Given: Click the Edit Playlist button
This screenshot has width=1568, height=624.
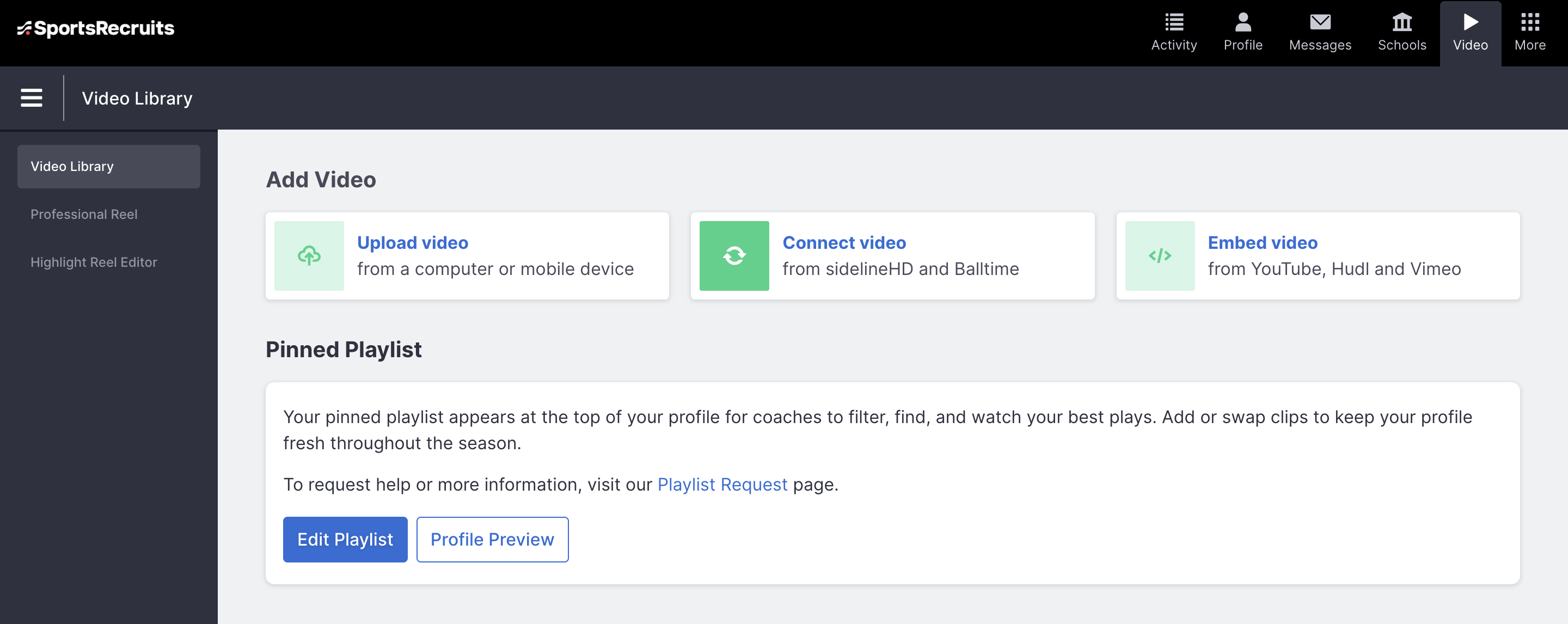Looking at the screenshot, I should tap(345, 540).
